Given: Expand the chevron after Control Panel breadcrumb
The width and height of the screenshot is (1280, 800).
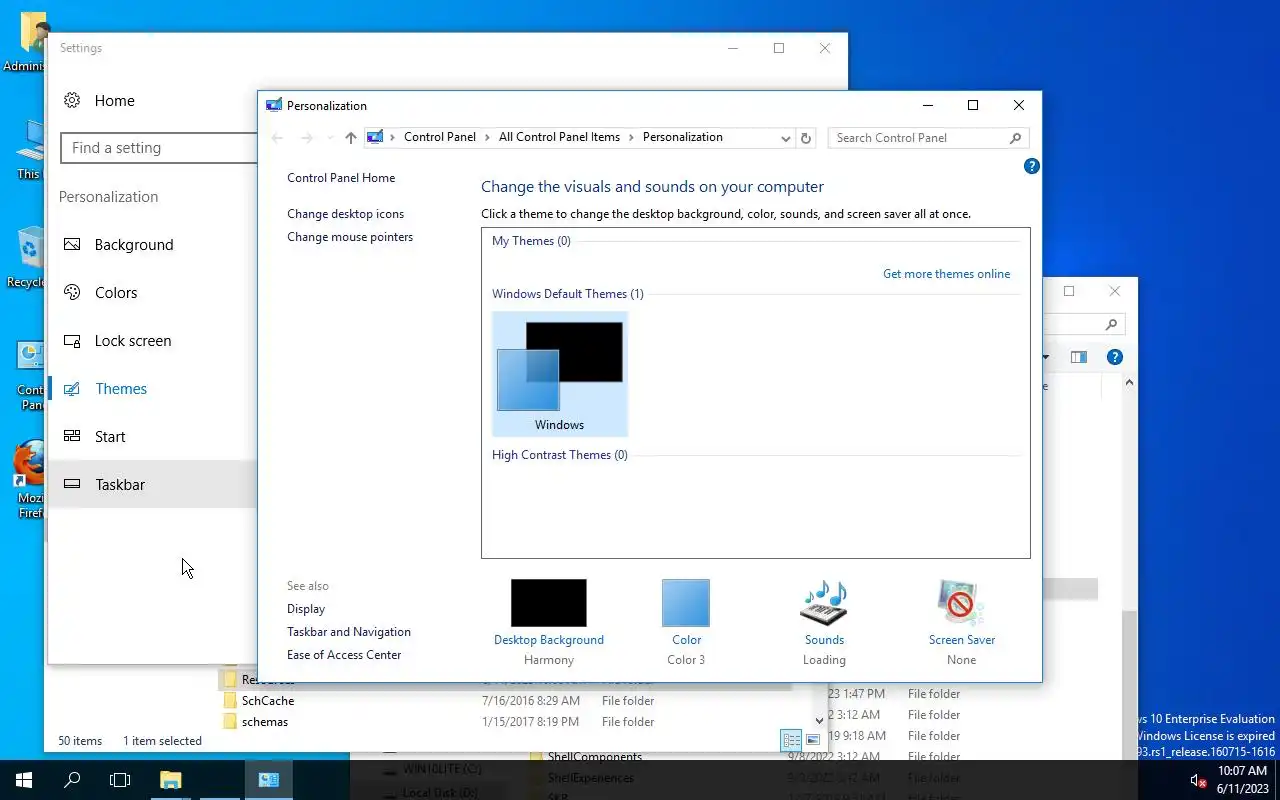Looking at the screenshot, I should [x=487, y=137].
